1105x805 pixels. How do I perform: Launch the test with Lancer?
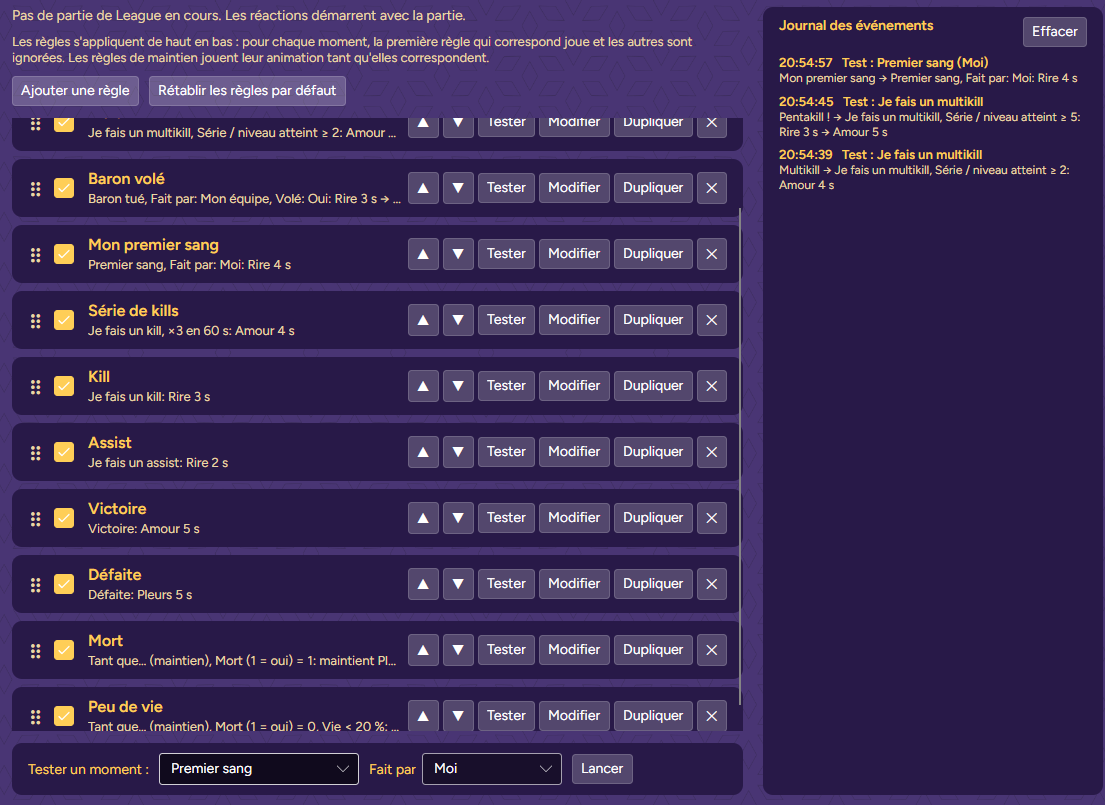(x=602, y=769)
